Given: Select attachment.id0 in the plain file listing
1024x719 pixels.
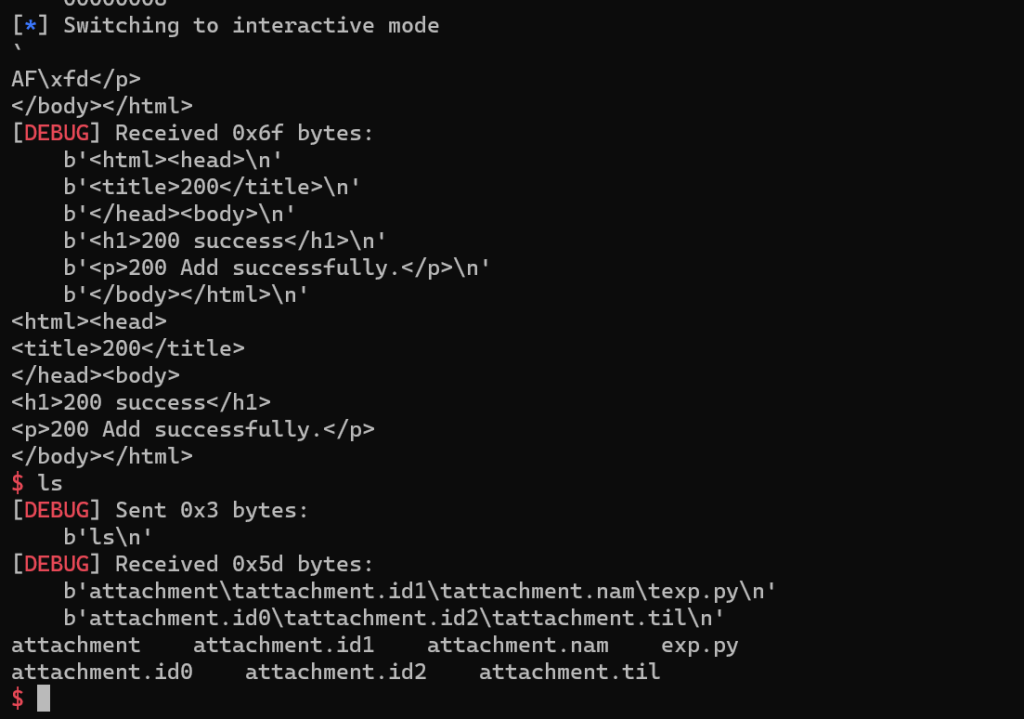Looking at the screenshot, I should point(102,672).
